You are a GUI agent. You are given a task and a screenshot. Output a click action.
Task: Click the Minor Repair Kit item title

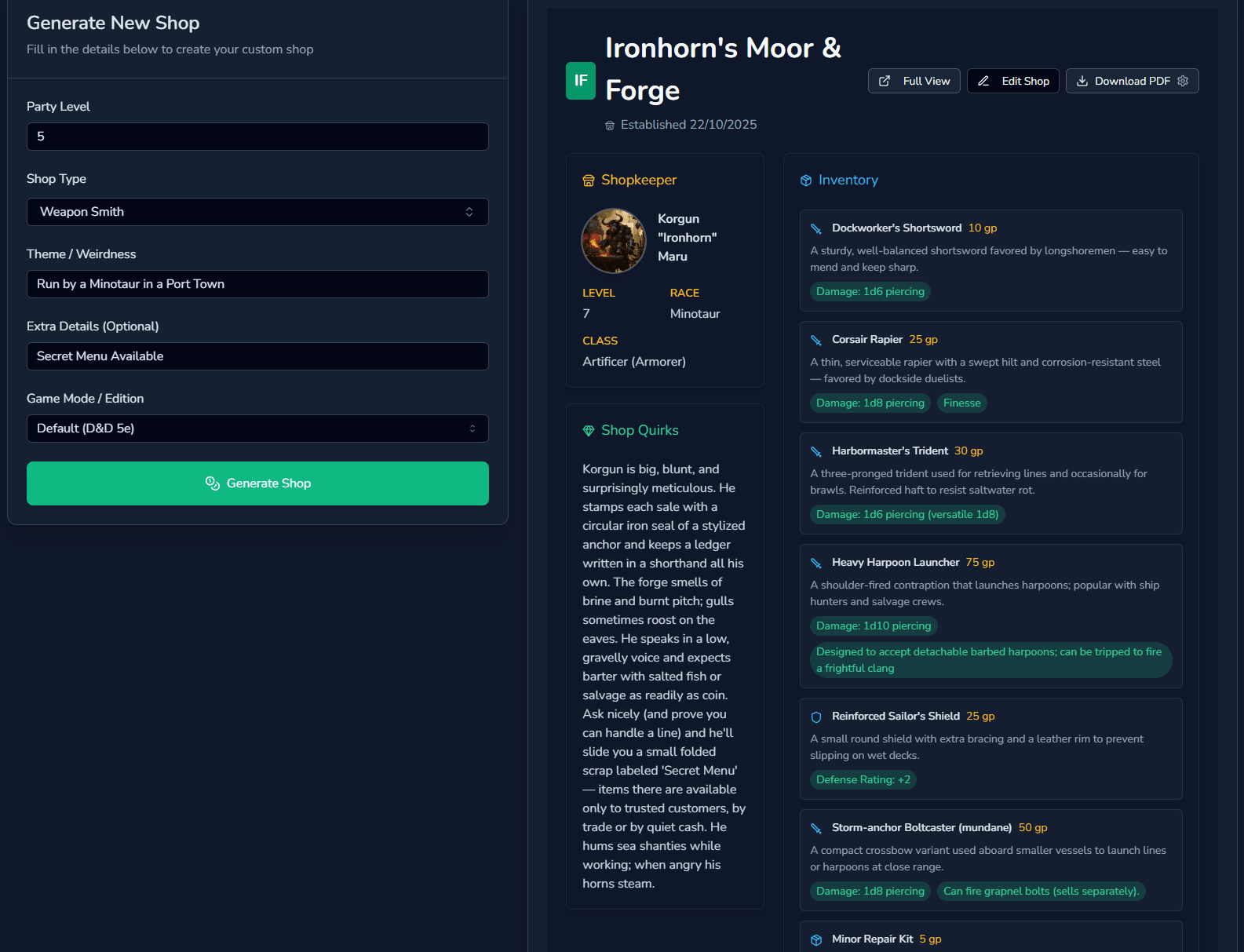[x=872, y=939]
